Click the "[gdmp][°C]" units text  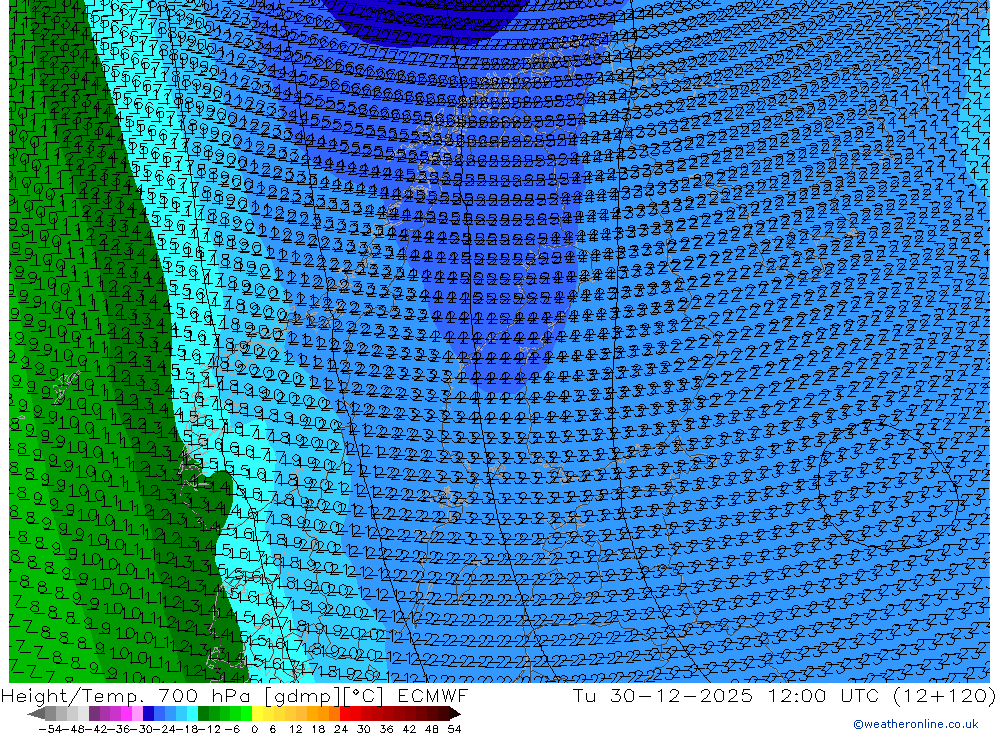coord(324,695)
